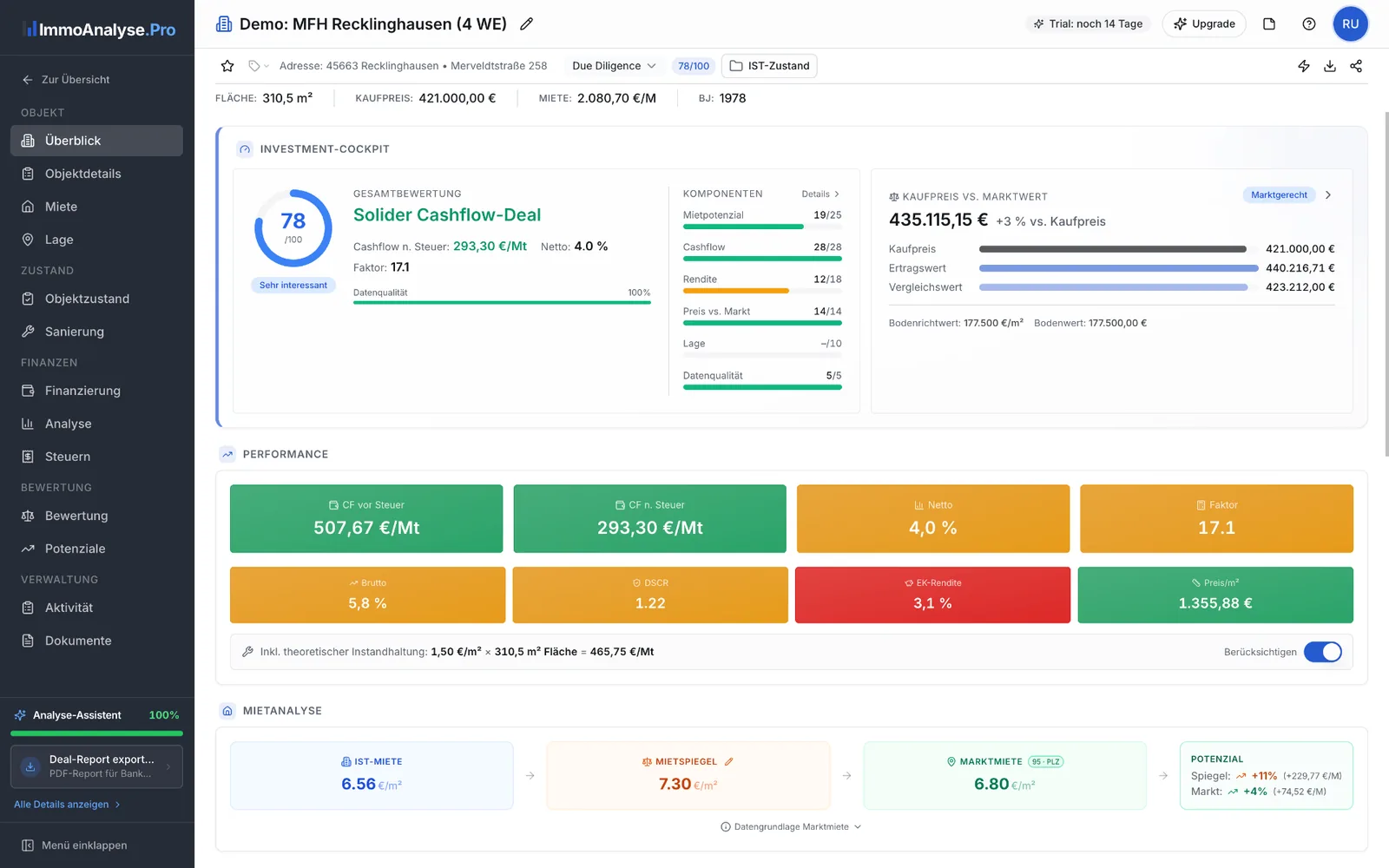Mark the property as favorite with the star
The image size is (1389, 868).
[227, 65]
